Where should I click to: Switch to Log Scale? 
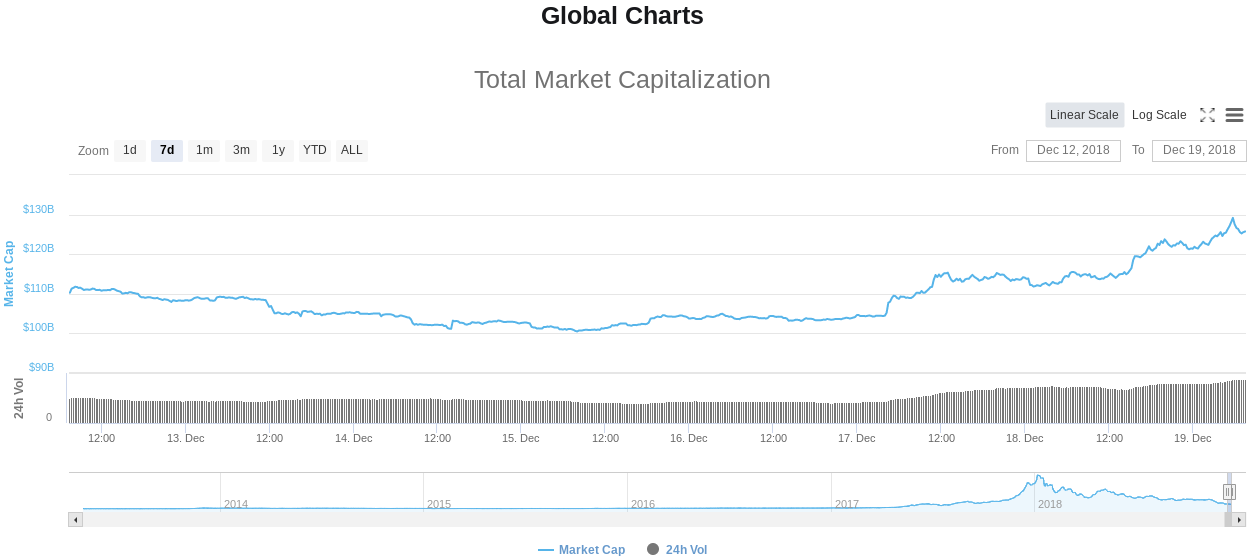coord(1159,115)
